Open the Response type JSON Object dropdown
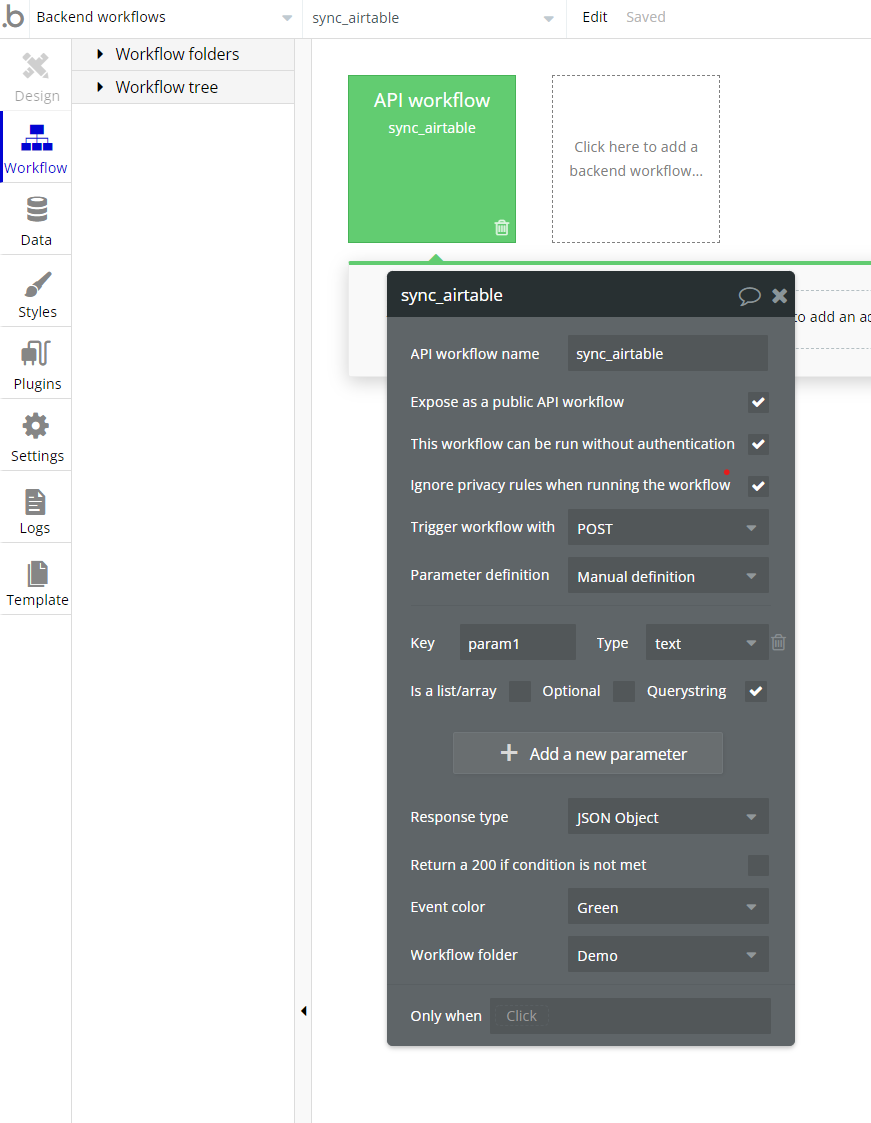 coord(668,816)
